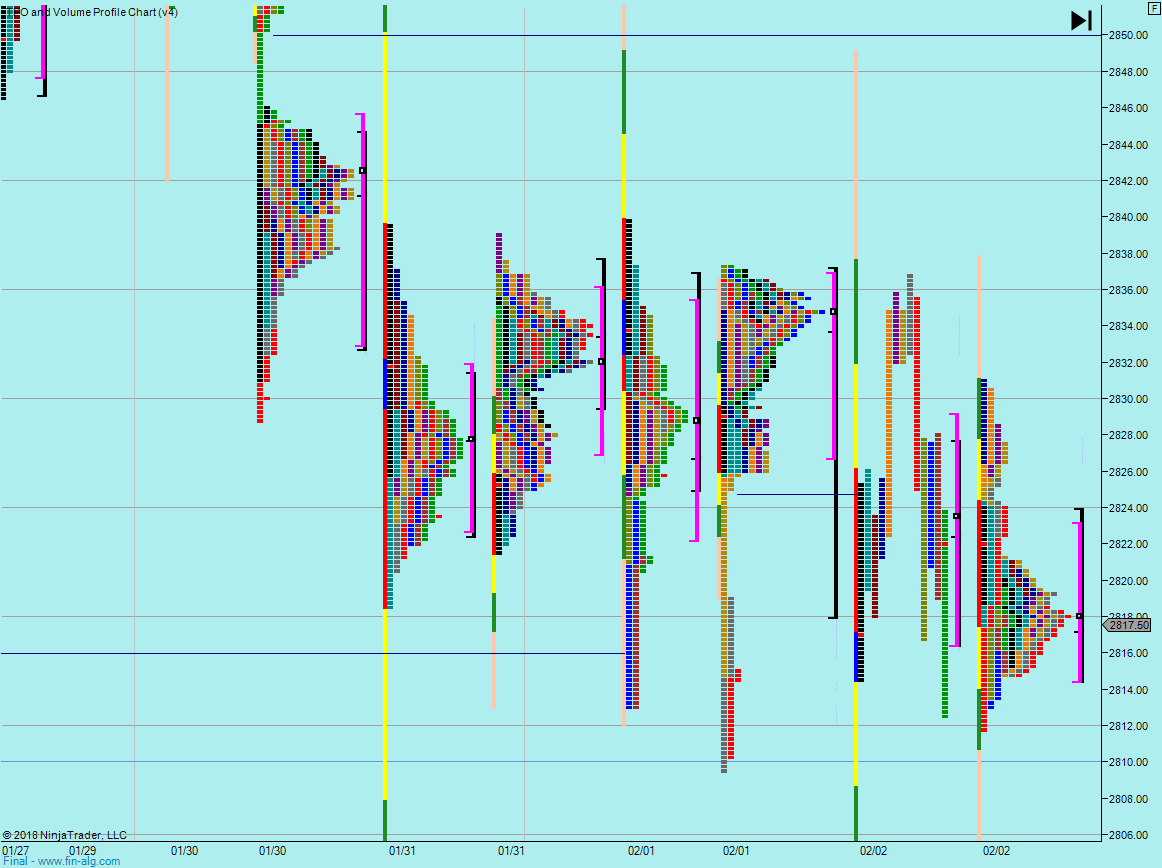Image resolution: width=1162 pixels, height=868 pixels.
Task: Click the TPO and Volume Profile Chart title
Action: pos(91,12)
